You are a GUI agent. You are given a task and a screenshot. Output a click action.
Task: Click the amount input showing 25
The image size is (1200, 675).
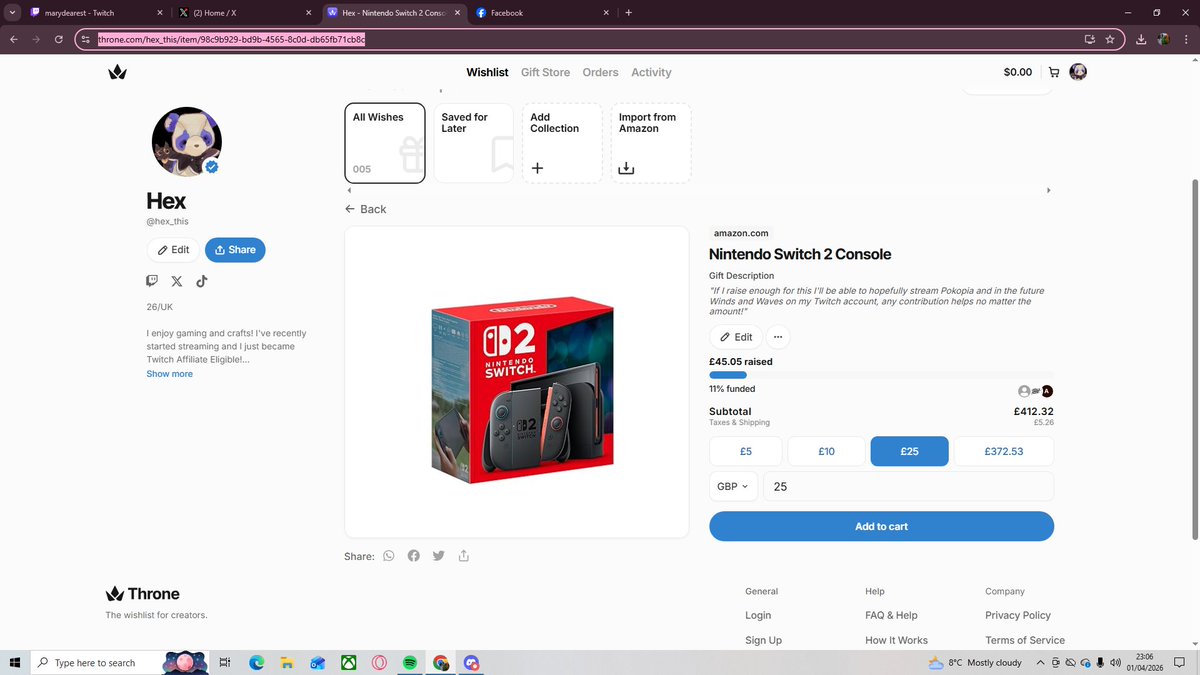(908, 487)
